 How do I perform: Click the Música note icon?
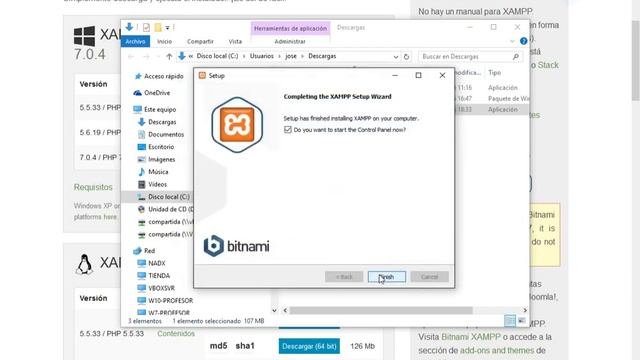[x=142, y=172]
